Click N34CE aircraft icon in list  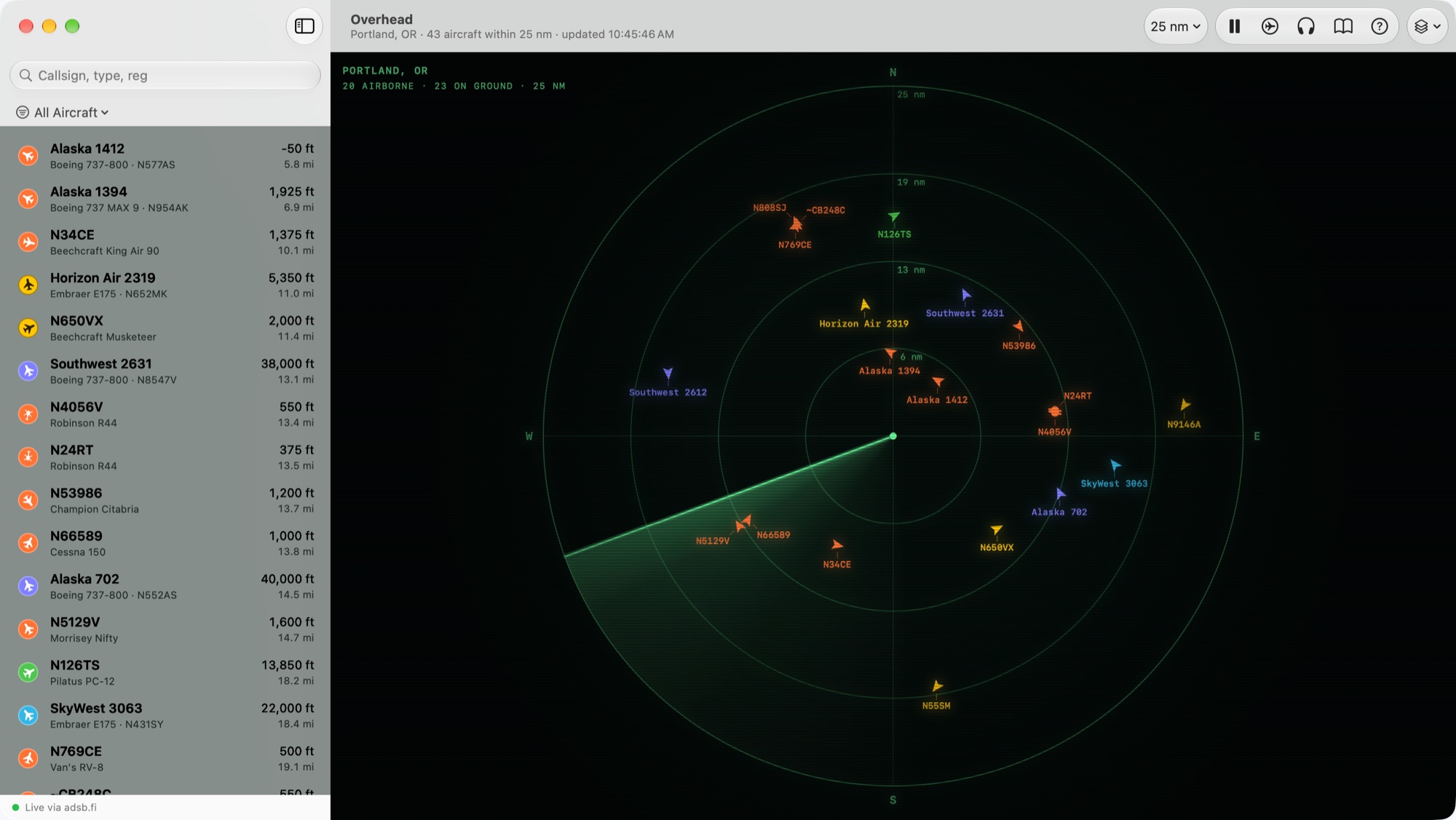tap(28, 242)
